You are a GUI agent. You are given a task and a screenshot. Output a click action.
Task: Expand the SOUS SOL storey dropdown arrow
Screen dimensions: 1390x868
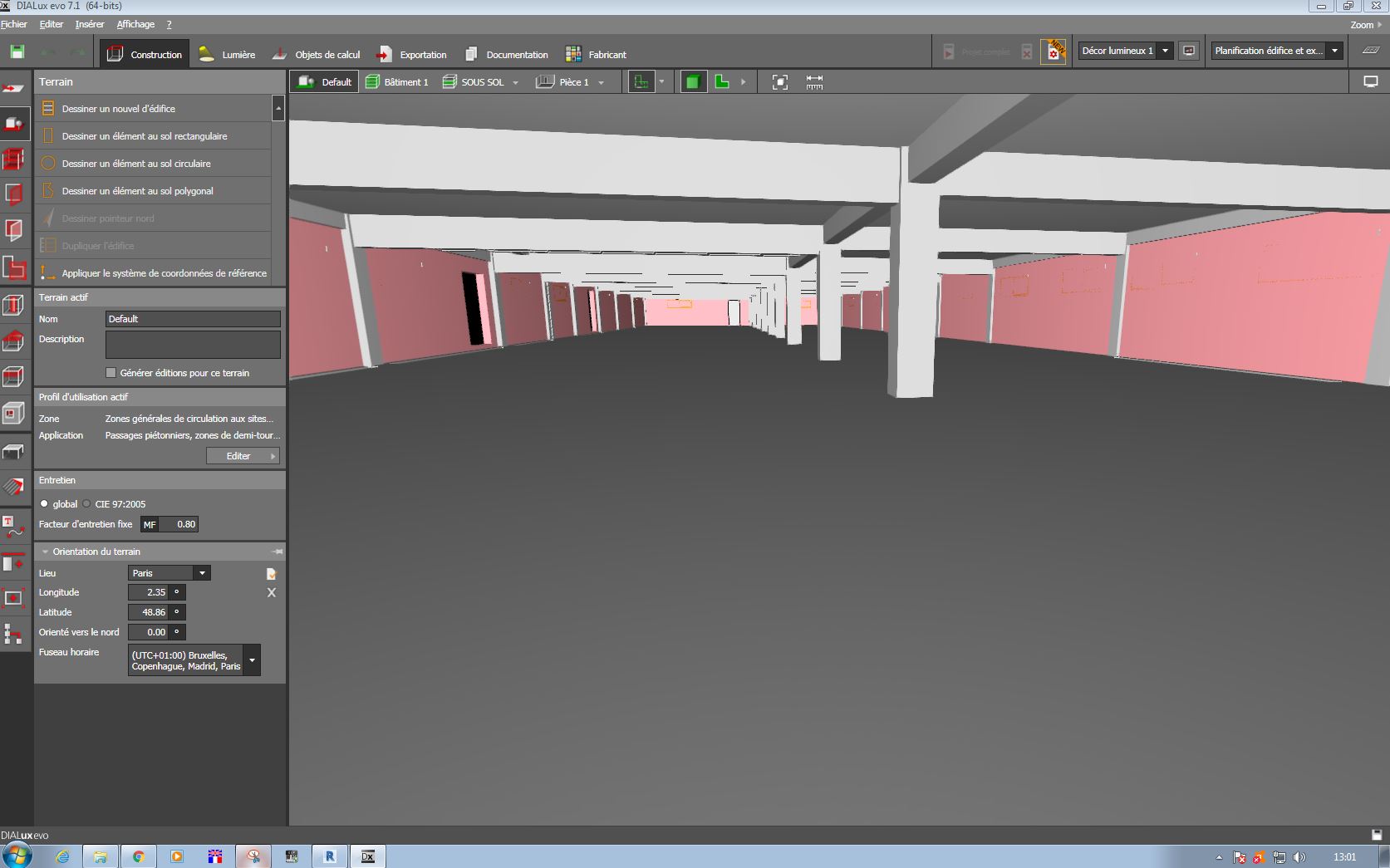(515, 83)
